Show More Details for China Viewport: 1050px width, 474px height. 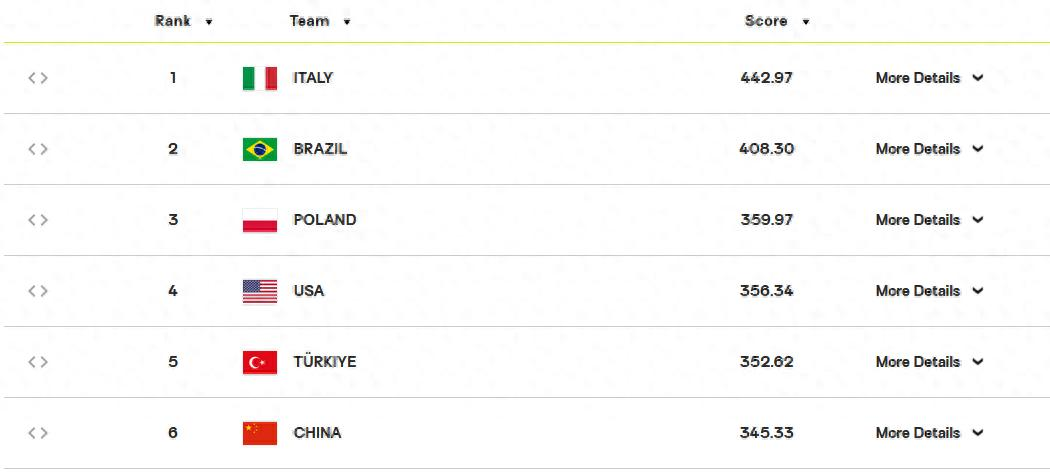pyautogui.click(x=929, y=433)
